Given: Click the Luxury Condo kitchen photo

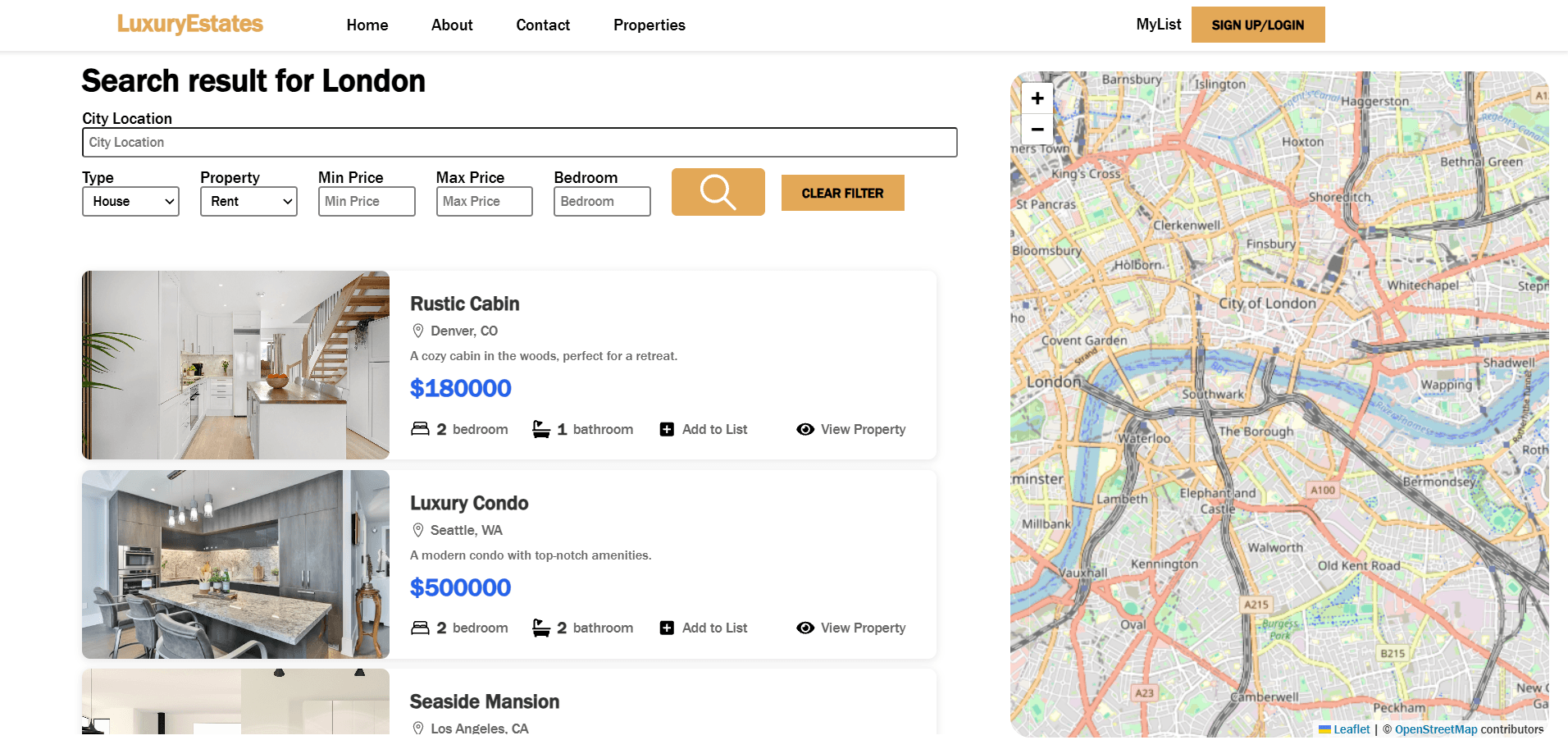Looking at the screenshot, I should click(235, 564).
